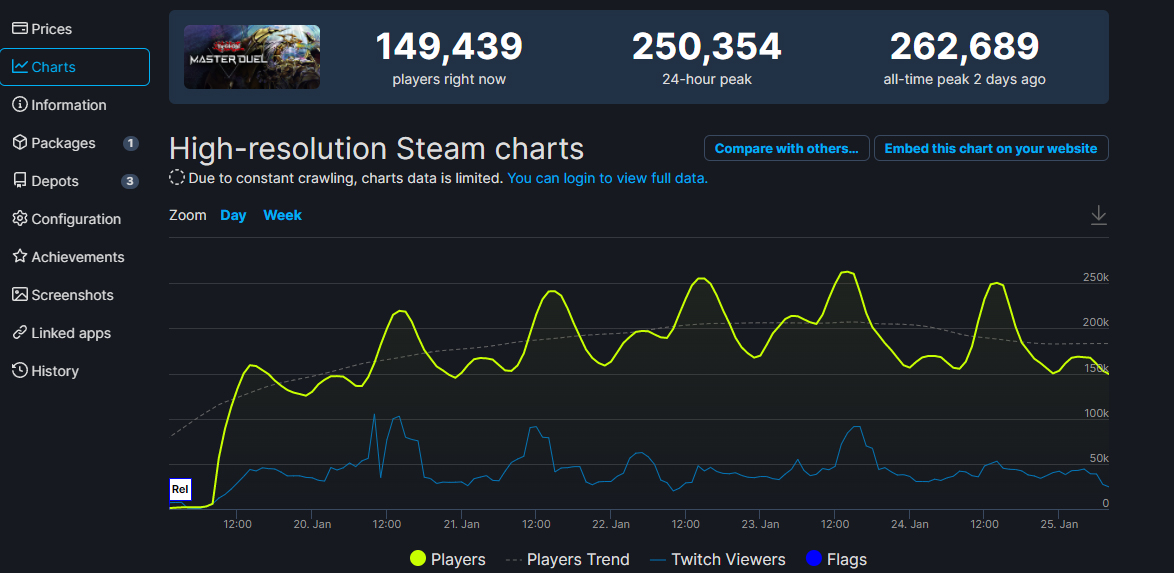Click Embed this chart on your website
Image resolution: width=1174 pixels, height=573 pixels.
[x=990, y=149]
